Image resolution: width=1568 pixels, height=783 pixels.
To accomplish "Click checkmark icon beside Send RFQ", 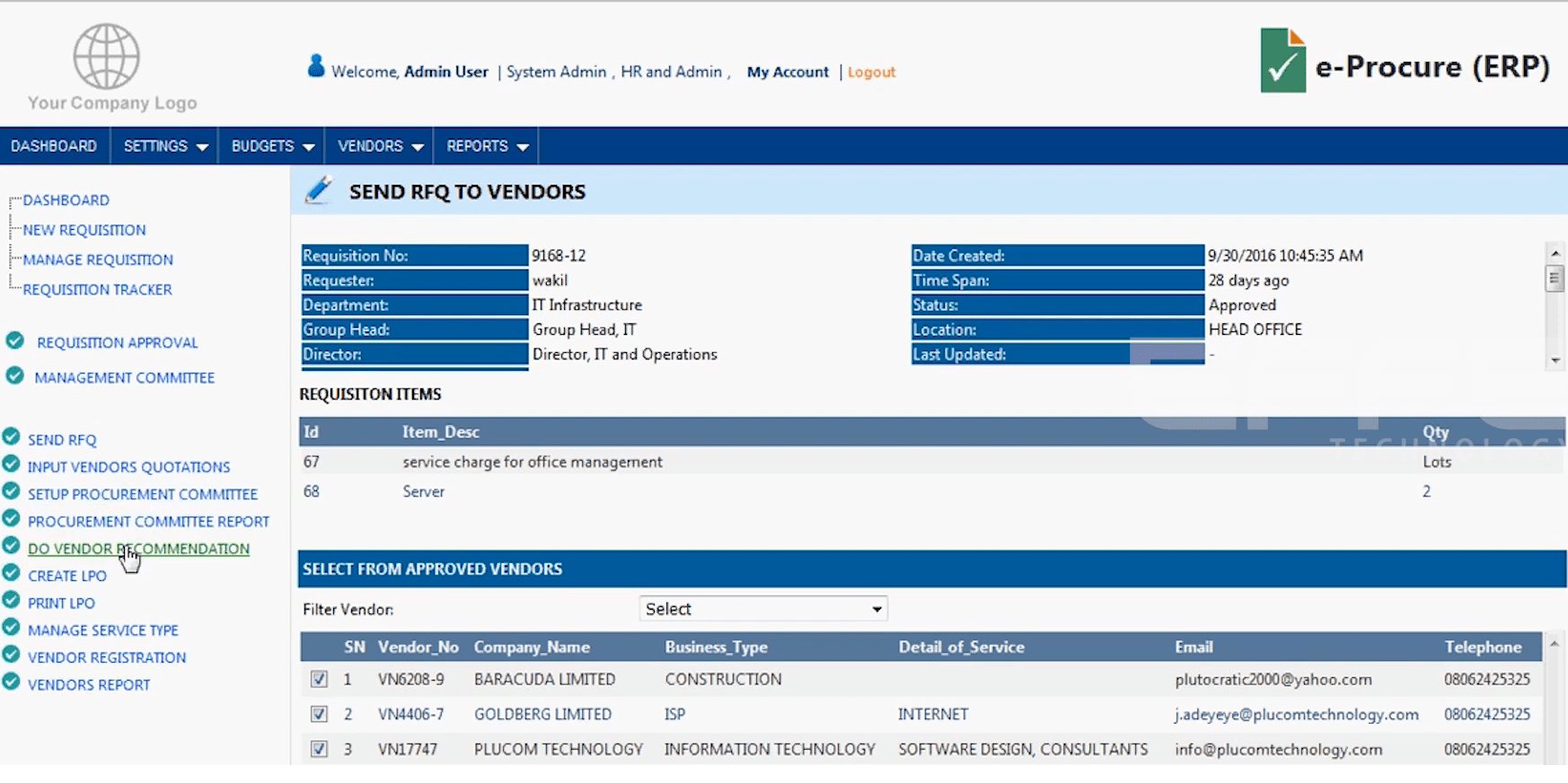I will coord(11,437).
